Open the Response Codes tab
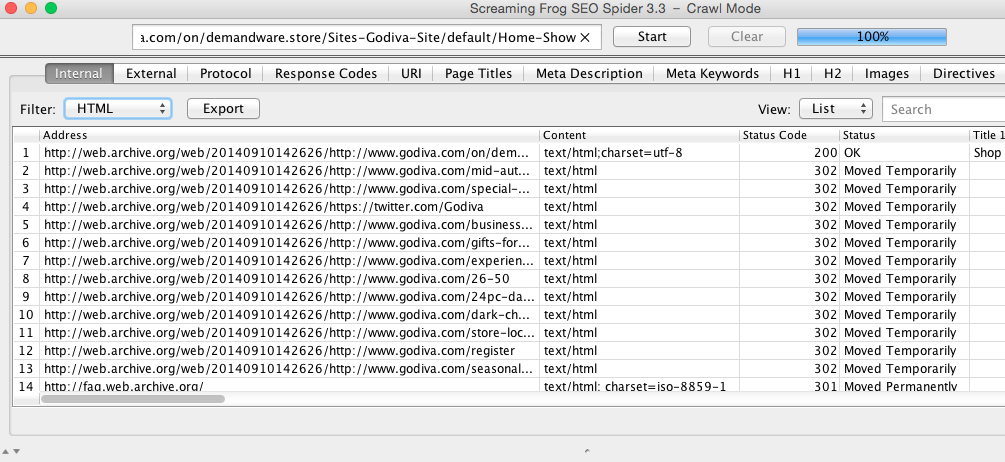Image resolution: width=1005 pixels, height=462 pixels. (326, 74)
